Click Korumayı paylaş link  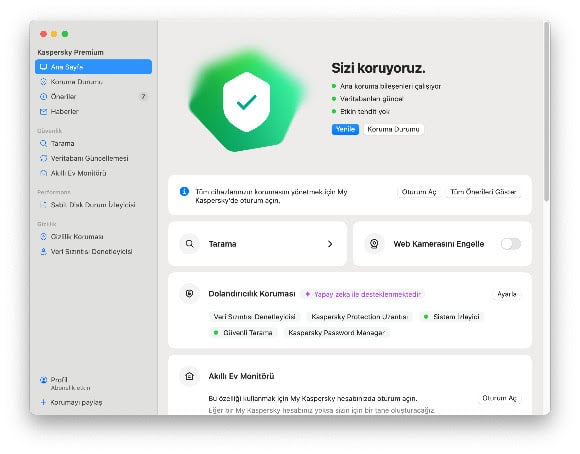click(x=76, y=402)
